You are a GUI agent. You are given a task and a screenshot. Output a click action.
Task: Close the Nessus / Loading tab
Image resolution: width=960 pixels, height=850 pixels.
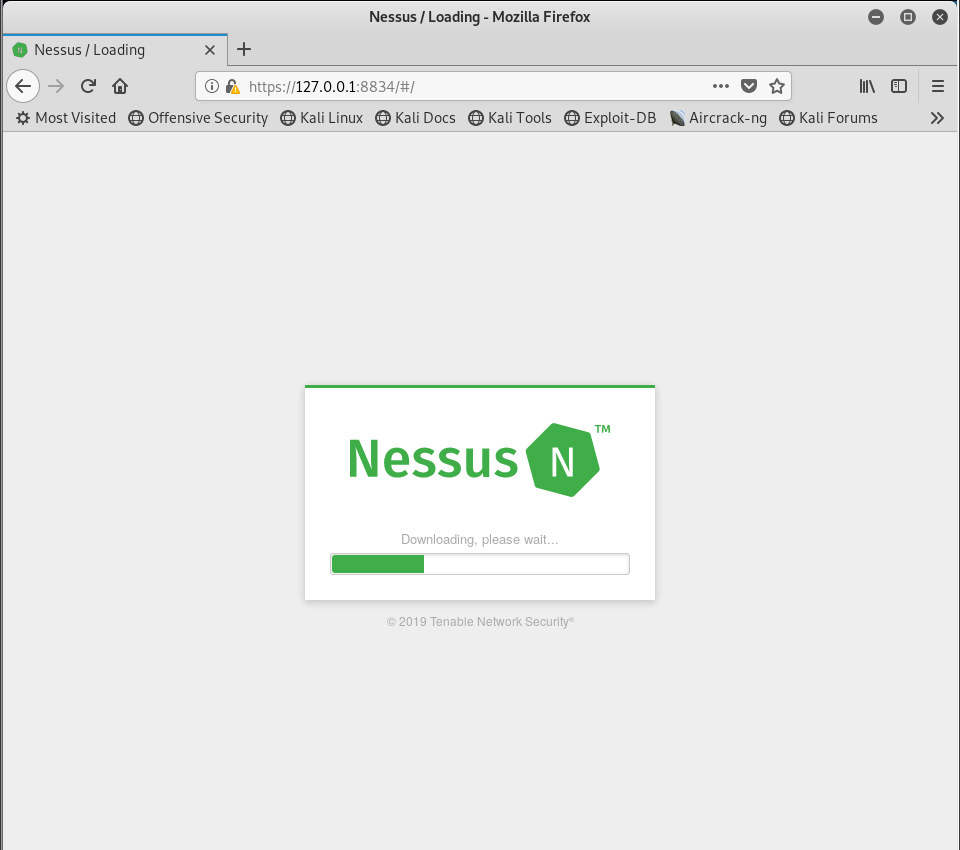point(210,50)
